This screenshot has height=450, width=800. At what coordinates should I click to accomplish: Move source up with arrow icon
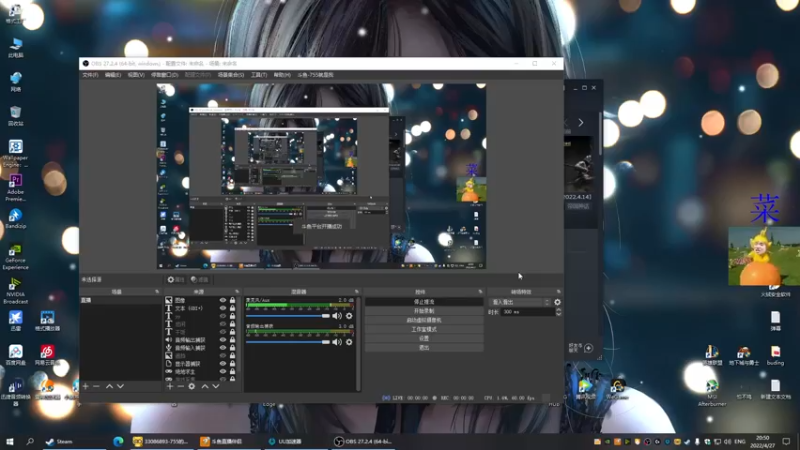(205, 386)
